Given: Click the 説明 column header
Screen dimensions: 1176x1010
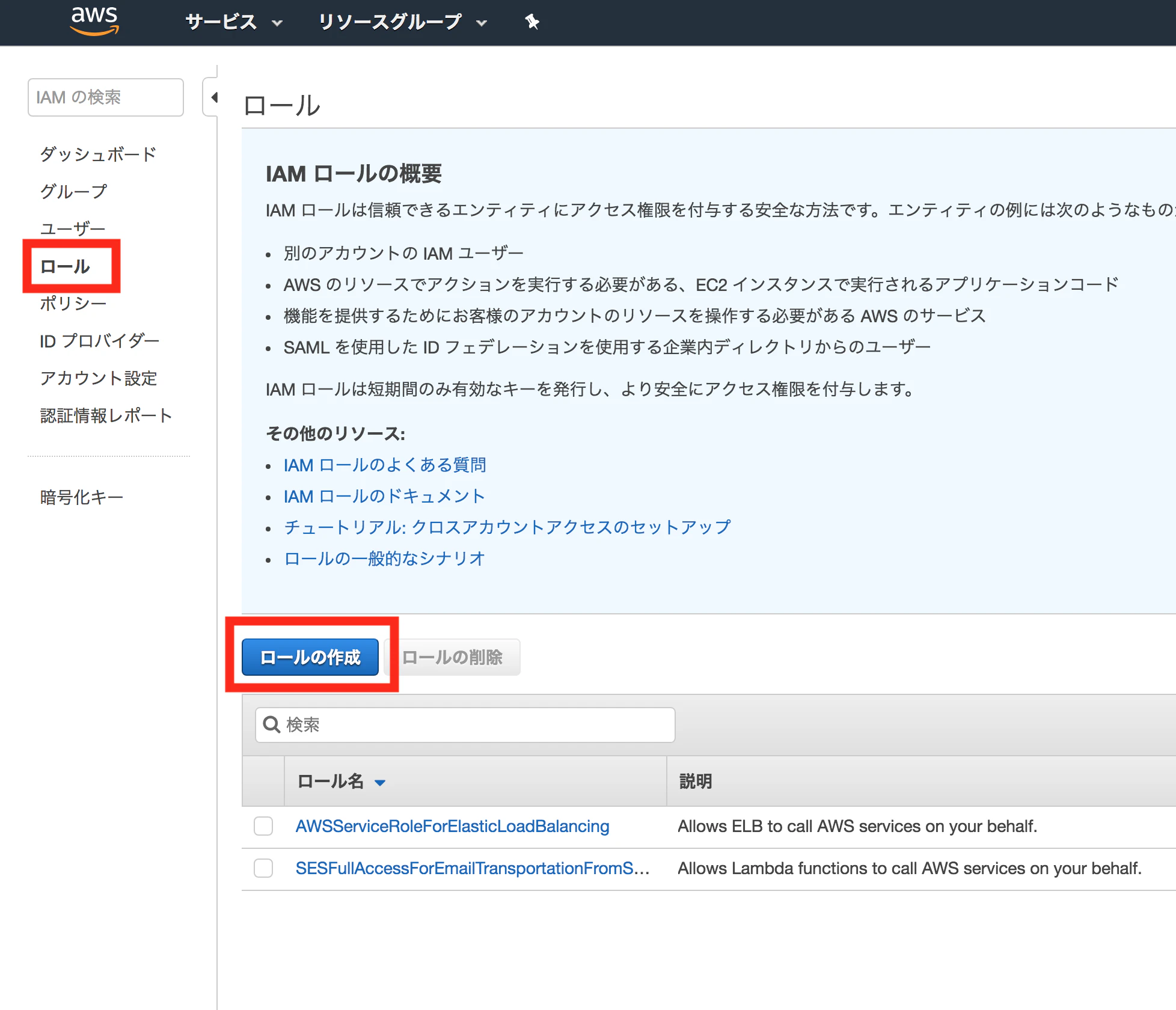Looking at the screenshot, I should tap(696, 782).
